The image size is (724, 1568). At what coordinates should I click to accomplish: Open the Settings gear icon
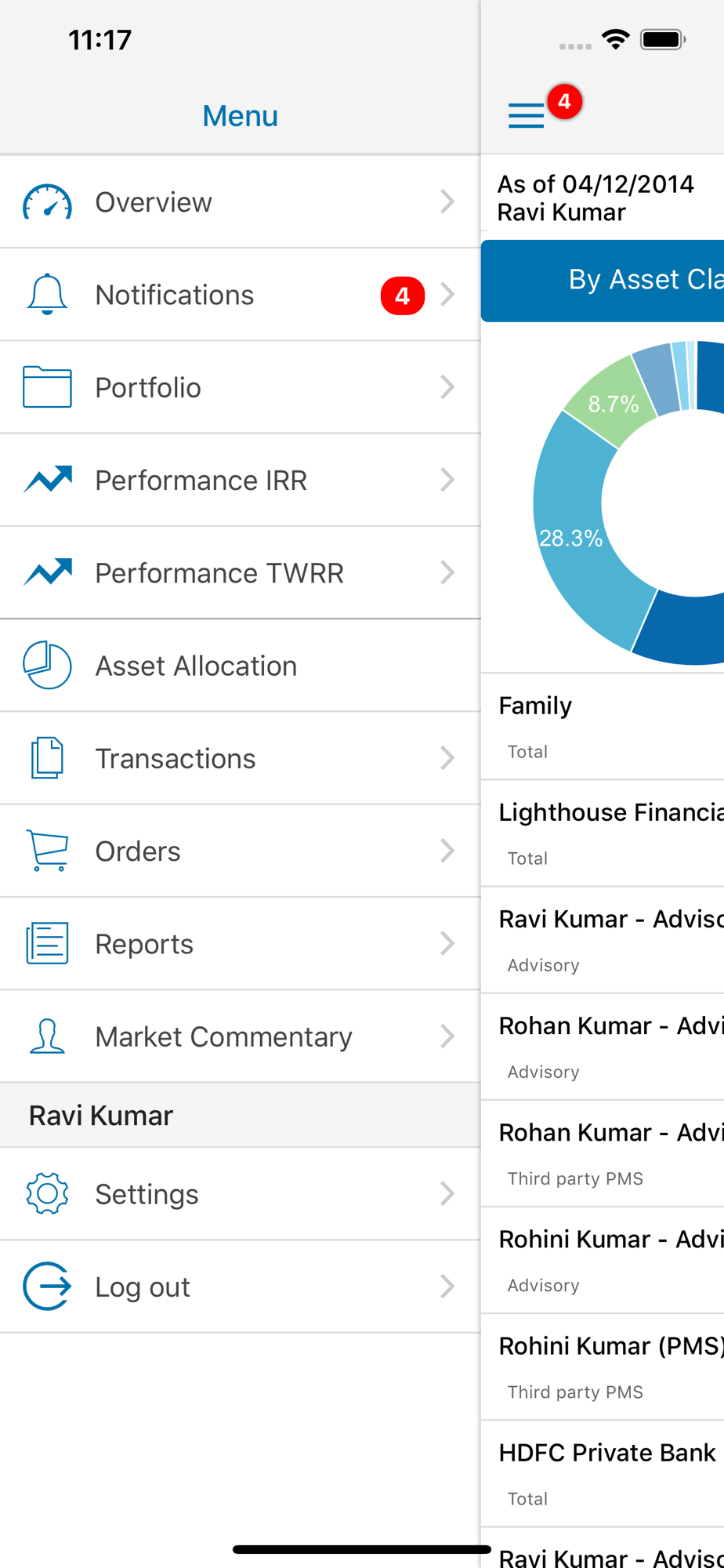click(x=47, y=1193)
